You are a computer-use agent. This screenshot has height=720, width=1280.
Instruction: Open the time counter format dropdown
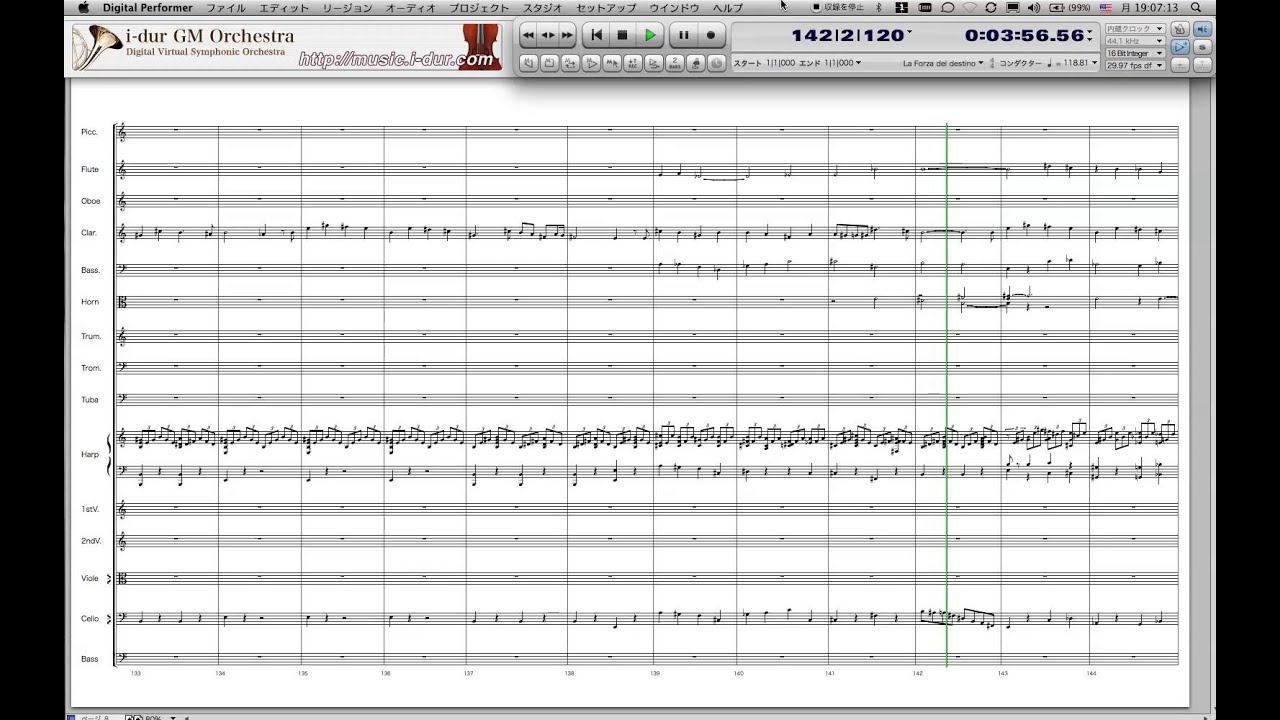click(1089, 37)
